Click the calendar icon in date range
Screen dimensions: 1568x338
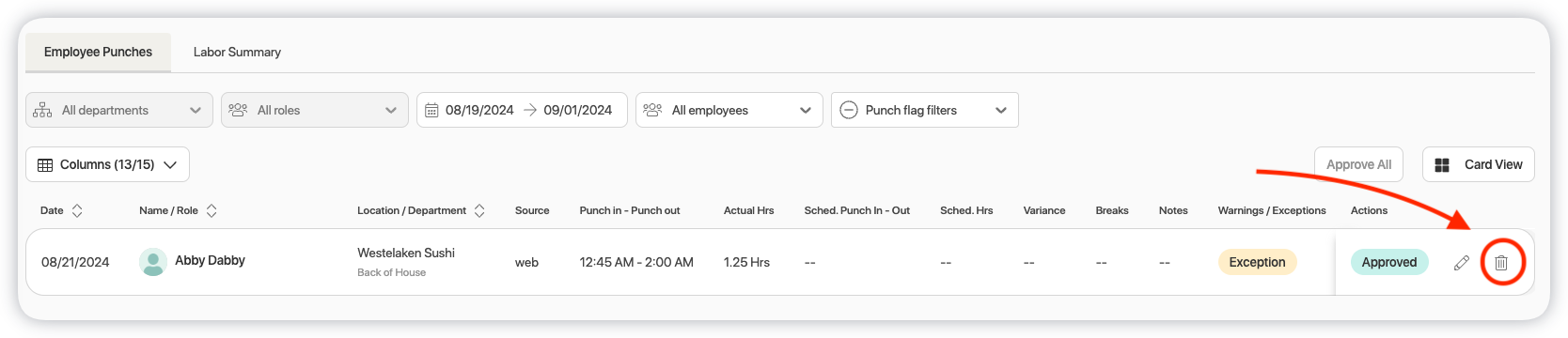[431, 110]
